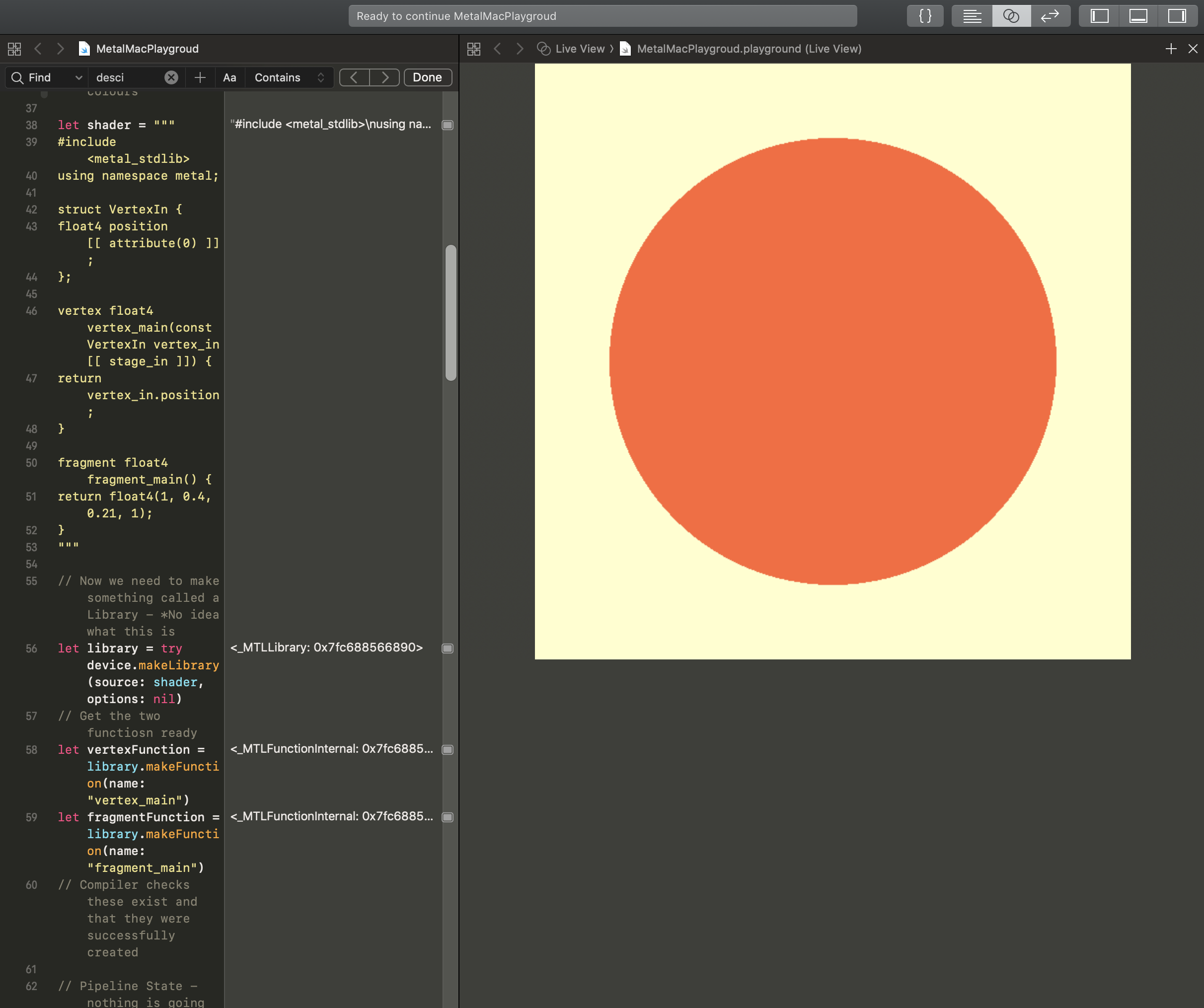This screenshot has height=1008, width=1204.
Task: Click the struct VertexIn line
Action: 120,210
